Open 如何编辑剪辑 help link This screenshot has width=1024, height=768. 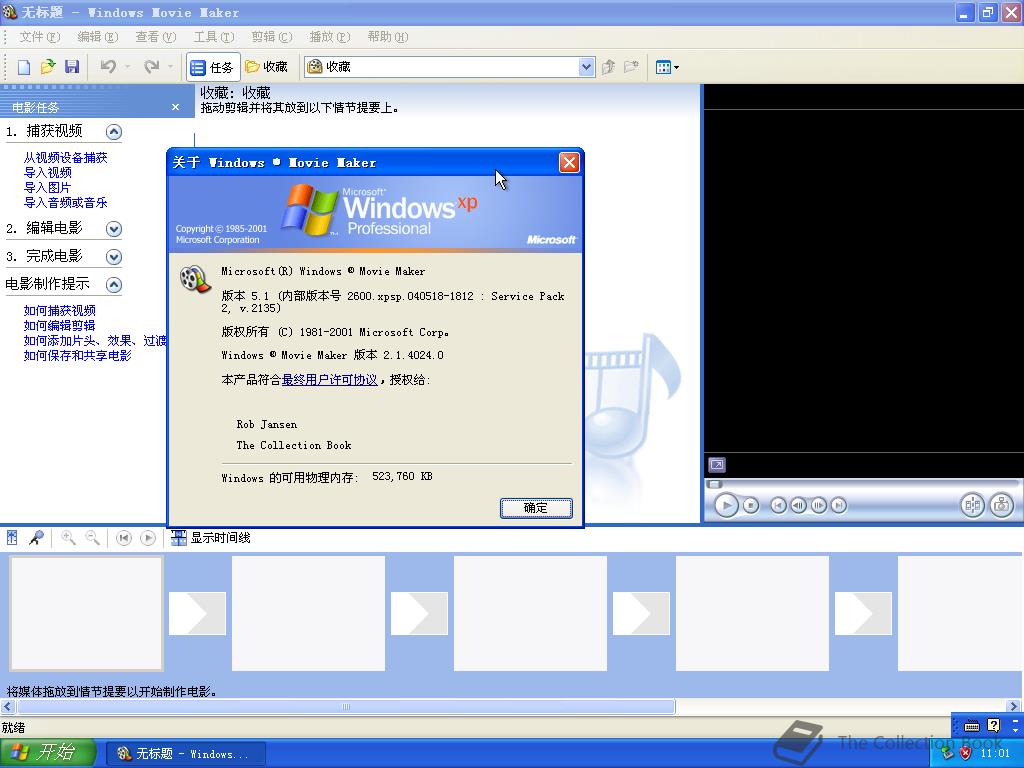(x=59, y=325)
